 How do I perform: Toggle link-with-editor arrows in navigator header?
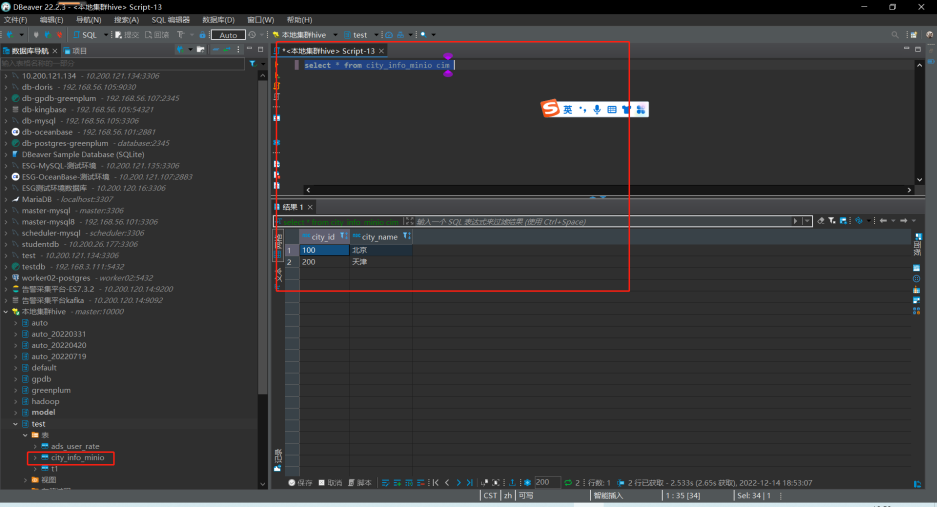[227, 50]
